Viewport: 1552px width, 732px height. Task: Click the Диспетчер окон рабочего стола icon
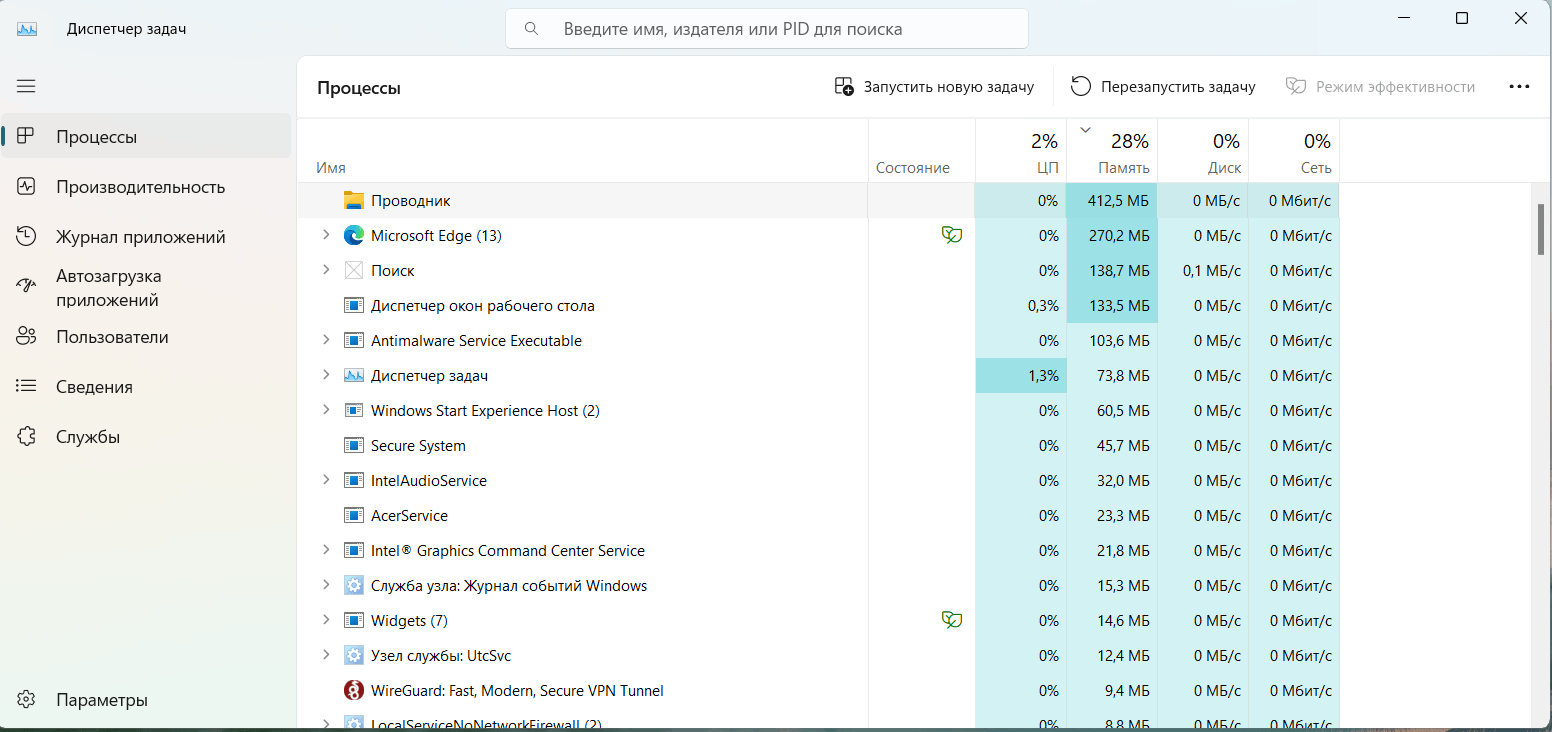click(x=353, y=305)
